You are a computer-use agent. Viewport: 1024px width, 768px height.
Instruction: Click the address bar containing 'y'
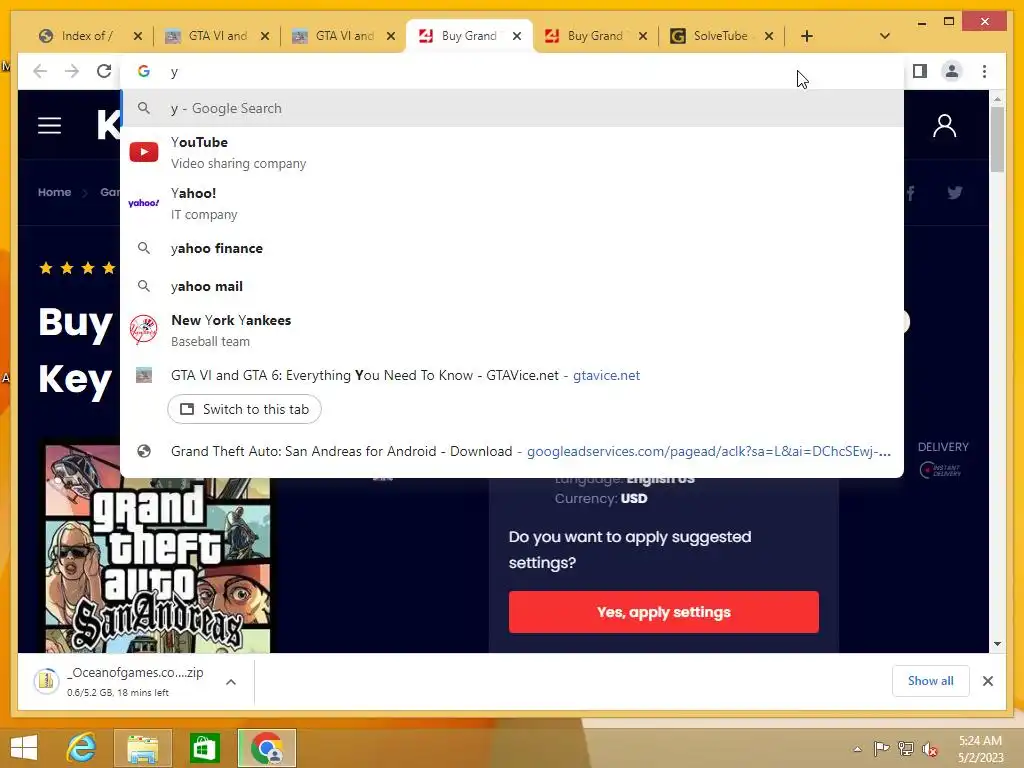pyautogui.click(x=511, y=72)
